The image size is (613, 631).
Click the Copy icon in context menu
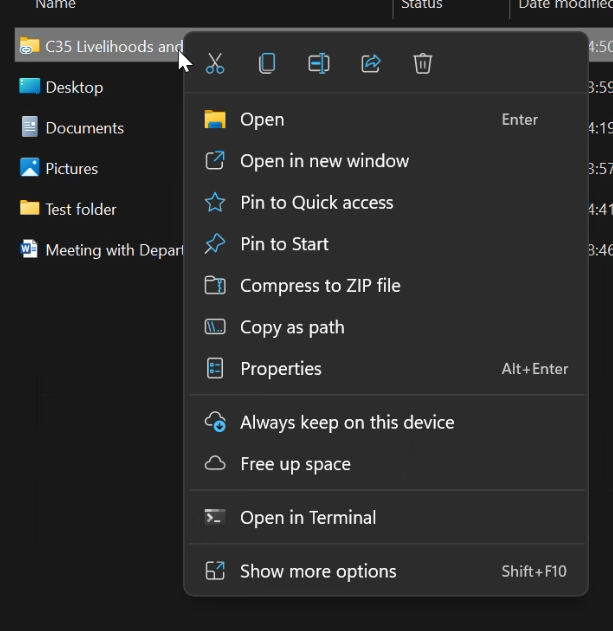pyautogui.click(x=267, y=64)
